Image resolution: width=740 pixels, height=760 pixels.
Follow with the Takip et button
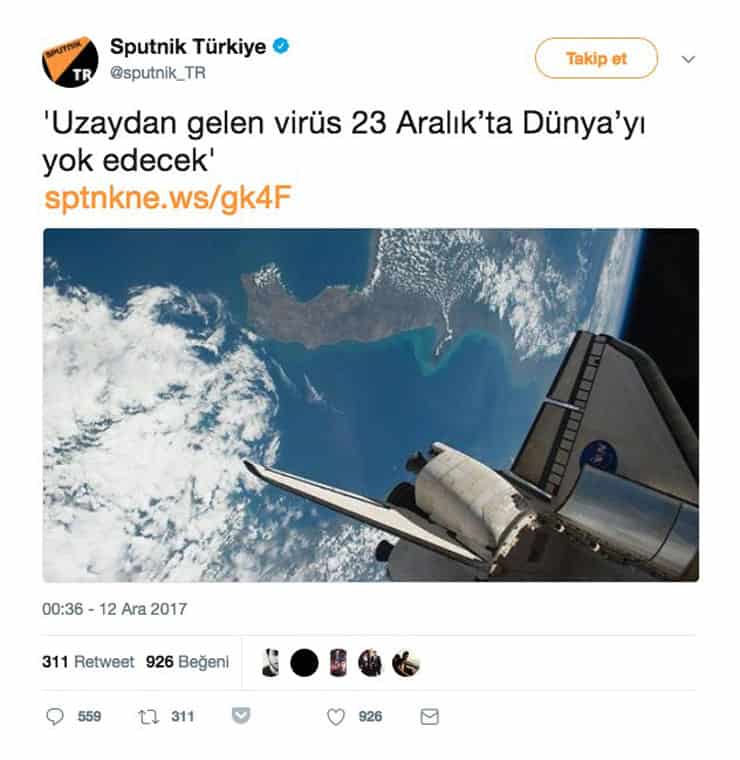pos(596,58)
